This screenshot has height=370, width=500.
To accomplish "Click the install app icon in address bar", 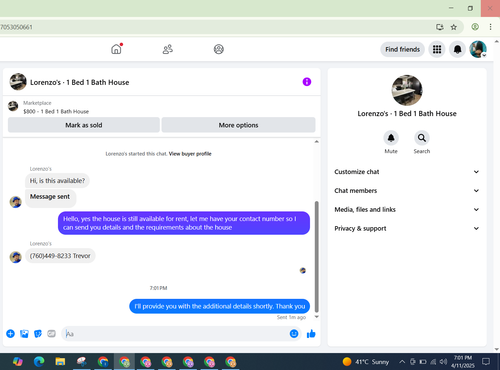I will pos(440,27).
